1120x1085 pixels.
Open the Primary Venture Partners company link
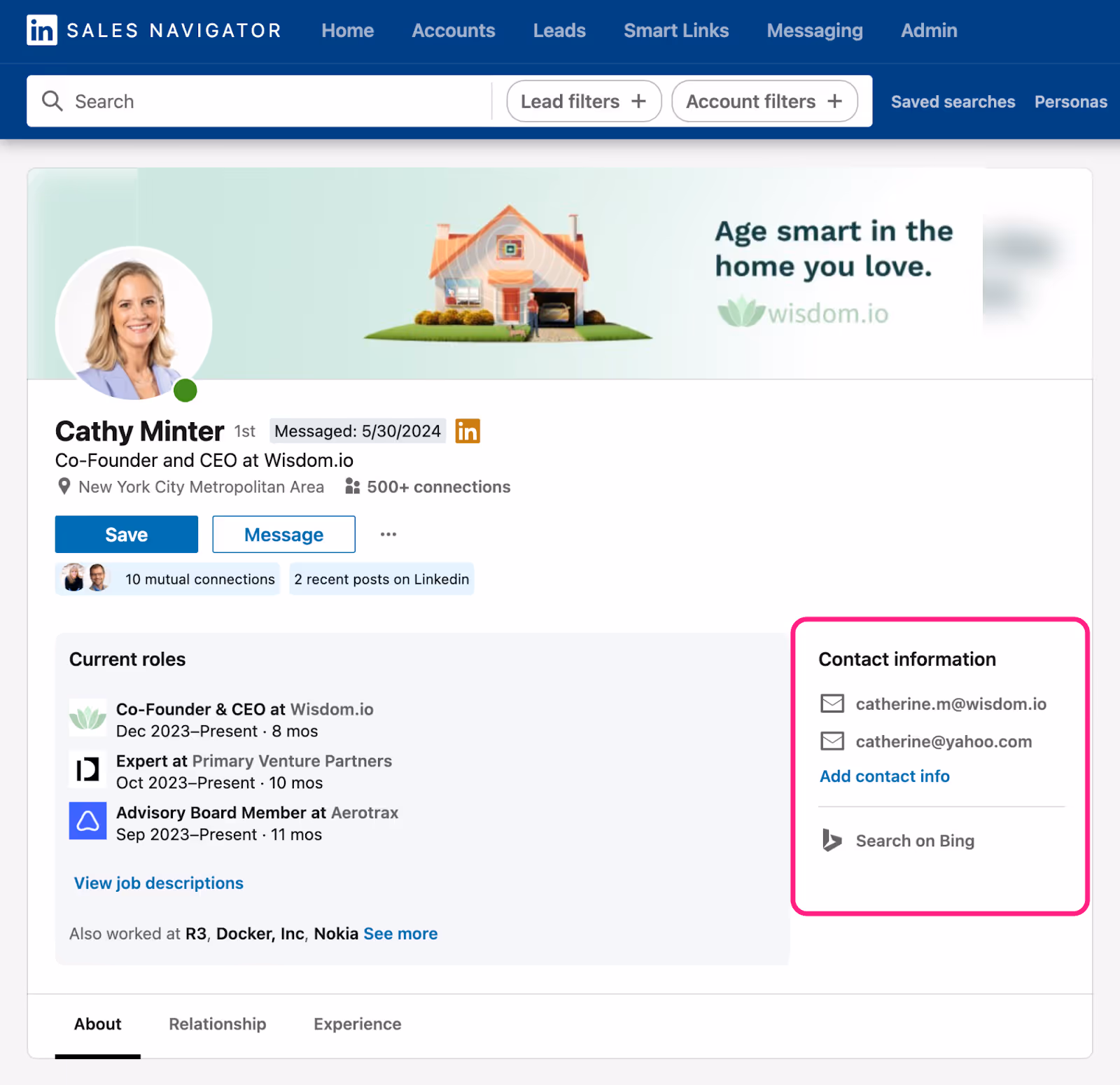292,761
